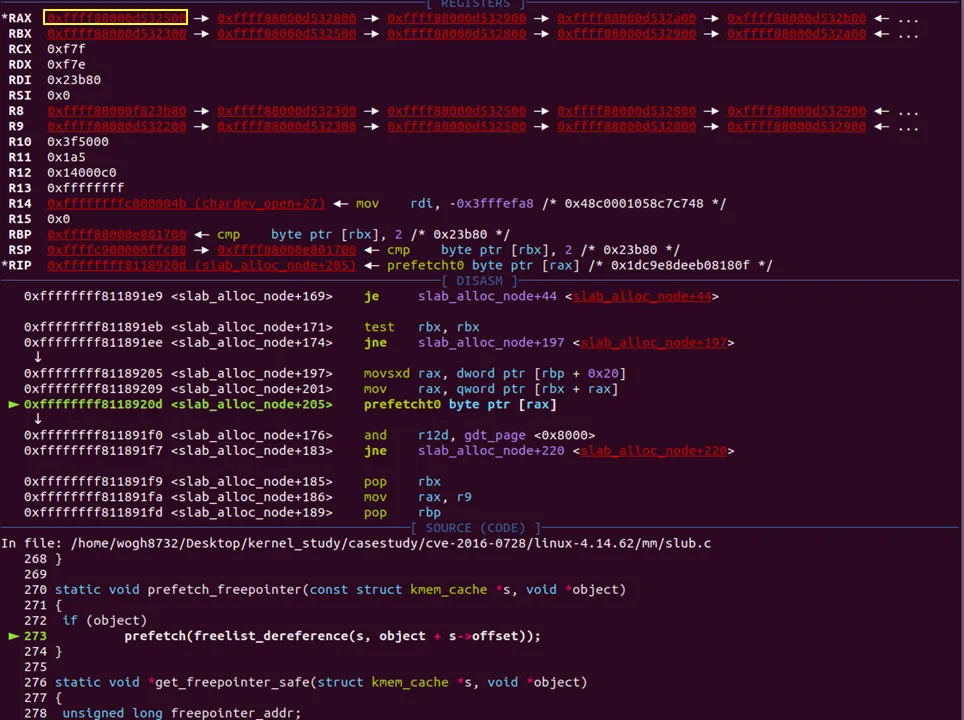This screenshot has width=964, height=720.
Task: Click the slab_alloc_node+197 jump target link
Action: [x=654, y=342]
